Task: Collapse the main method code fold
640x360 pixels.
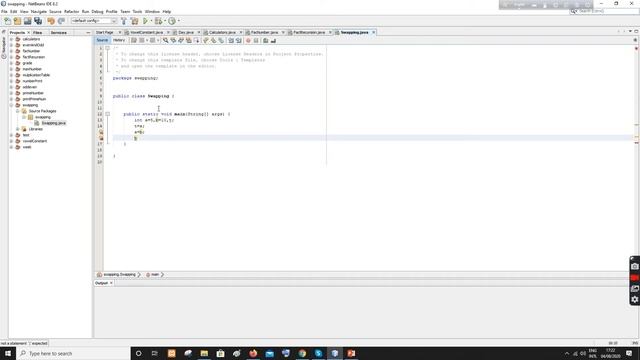Action: [x=108, y=114]
